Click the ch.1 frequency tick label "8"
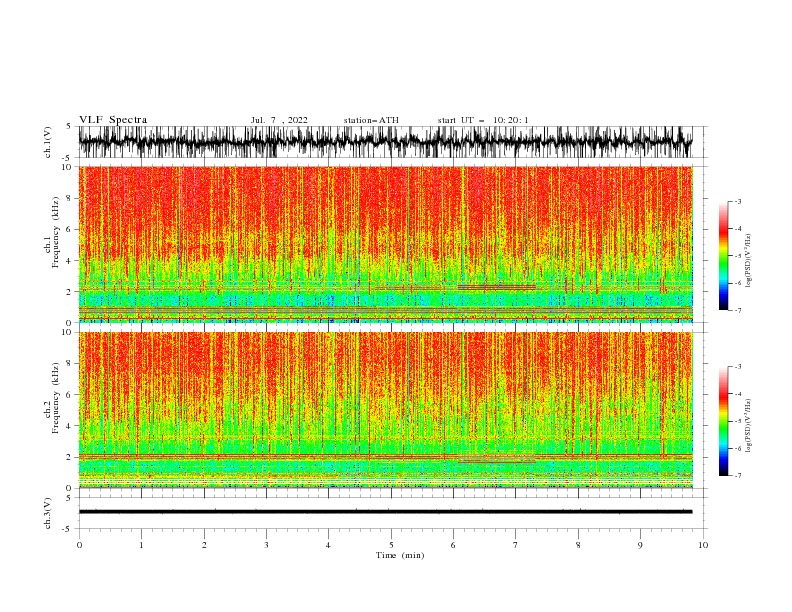 point(69,198)
